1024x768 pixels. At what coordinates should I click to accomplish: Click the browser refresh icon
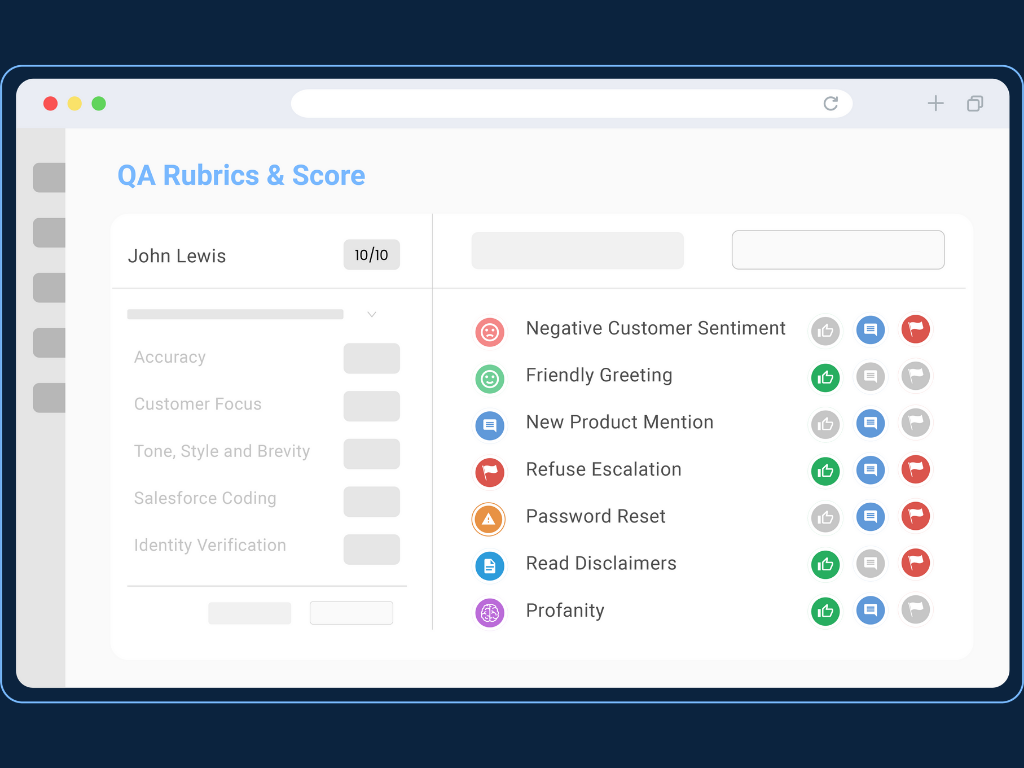click(831, 103)
